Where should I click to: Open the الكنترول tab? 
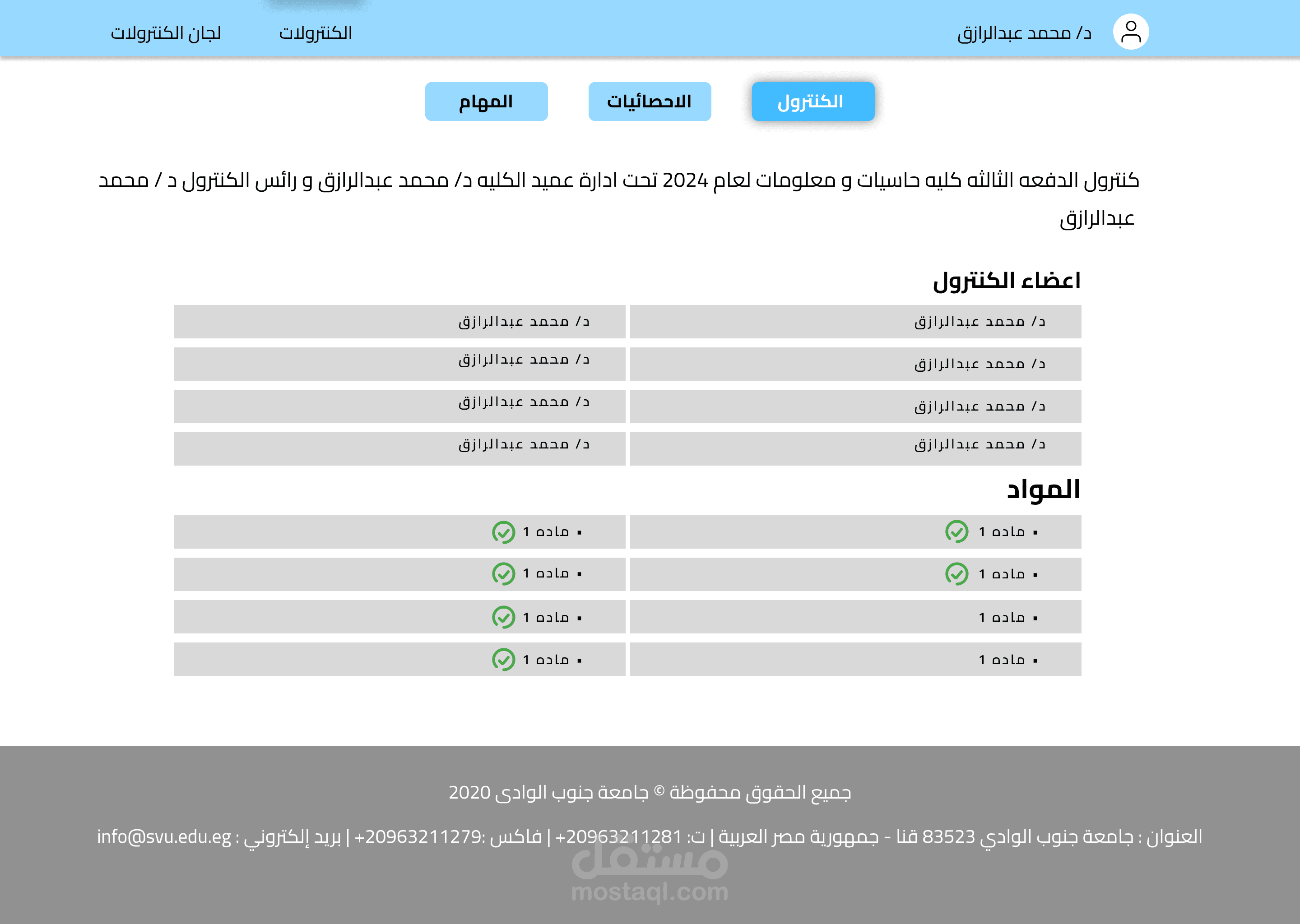tap(812, 101)
